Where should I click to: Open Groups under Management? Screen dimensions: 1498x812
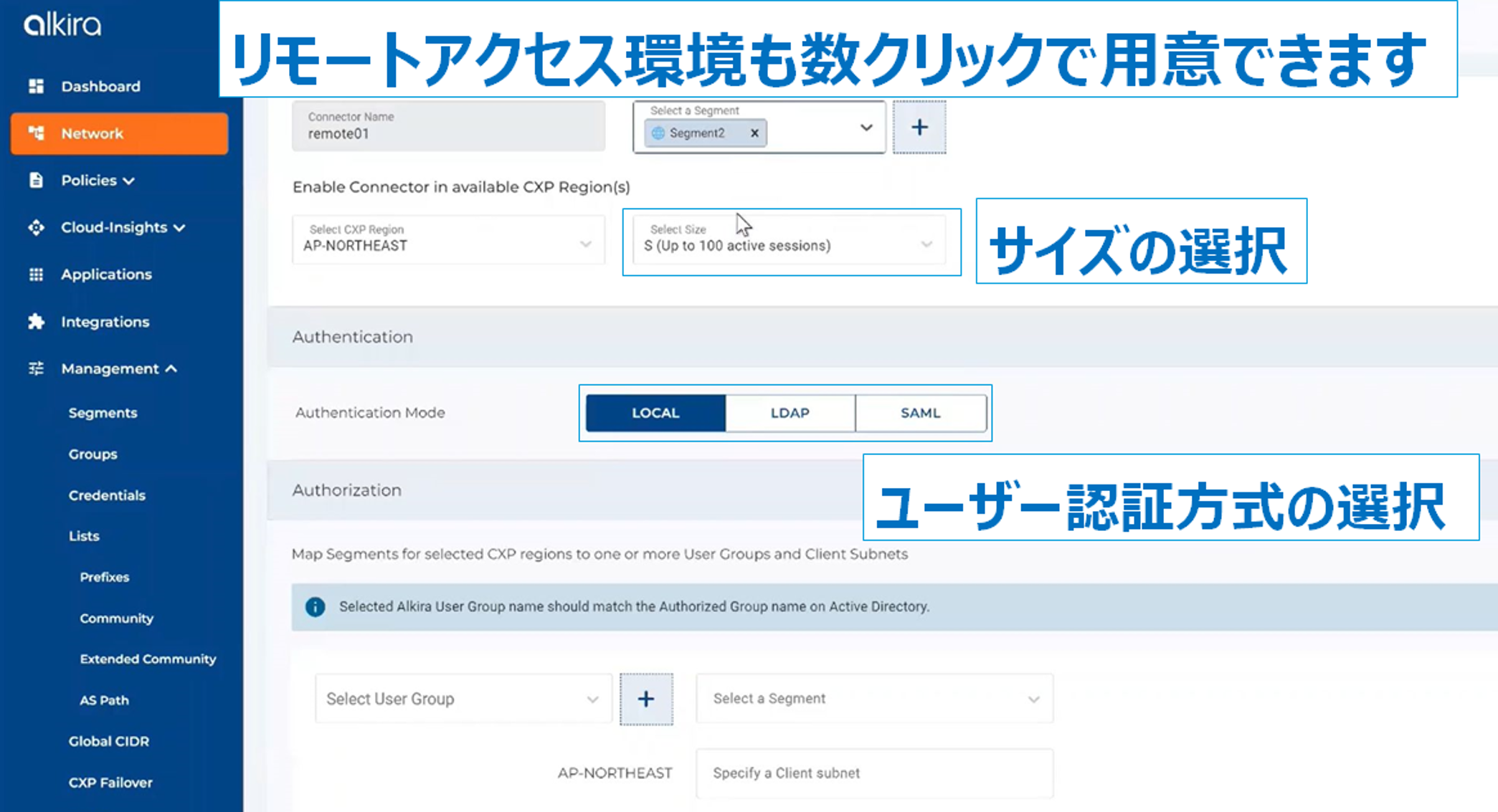pos(93,454)
